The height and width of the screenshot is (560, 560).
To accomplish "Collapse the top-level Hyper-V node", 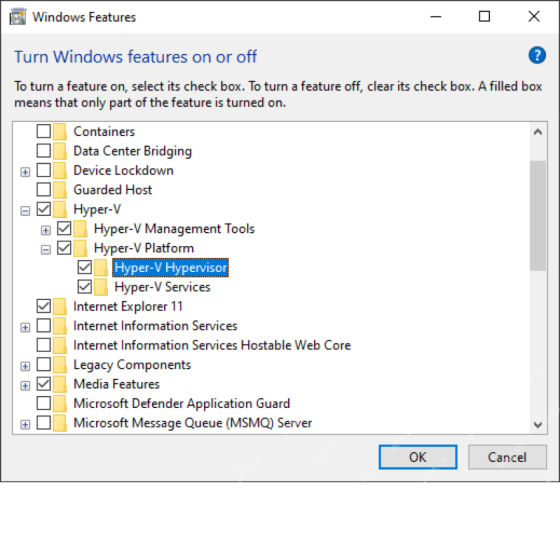I will (25, 211).
